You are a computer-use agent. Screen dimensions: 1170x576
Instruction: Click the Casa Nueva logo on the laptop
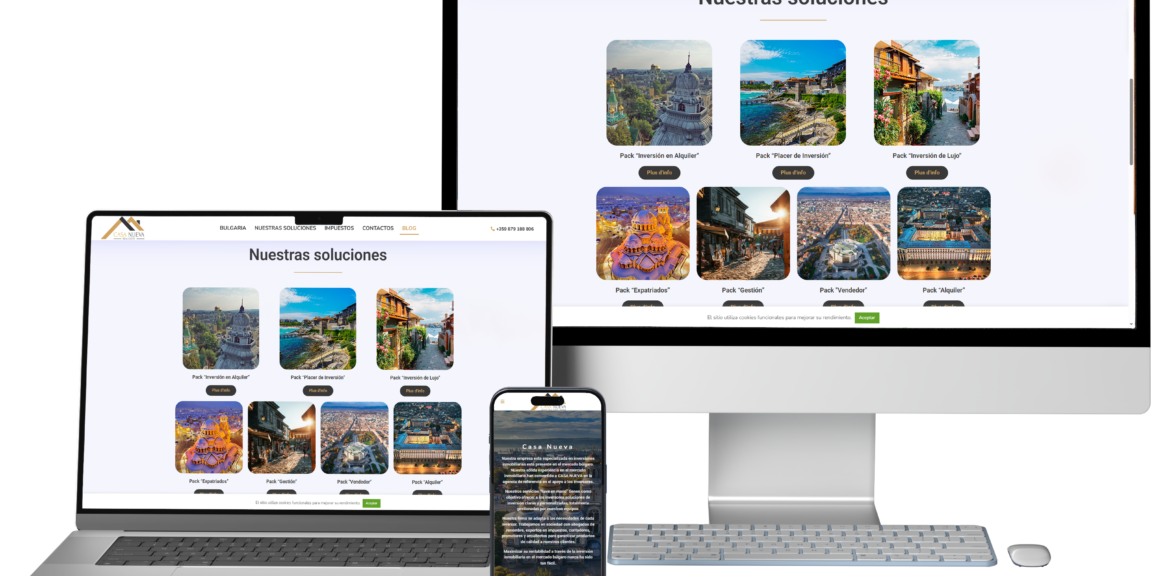click(x=123, y=228)
